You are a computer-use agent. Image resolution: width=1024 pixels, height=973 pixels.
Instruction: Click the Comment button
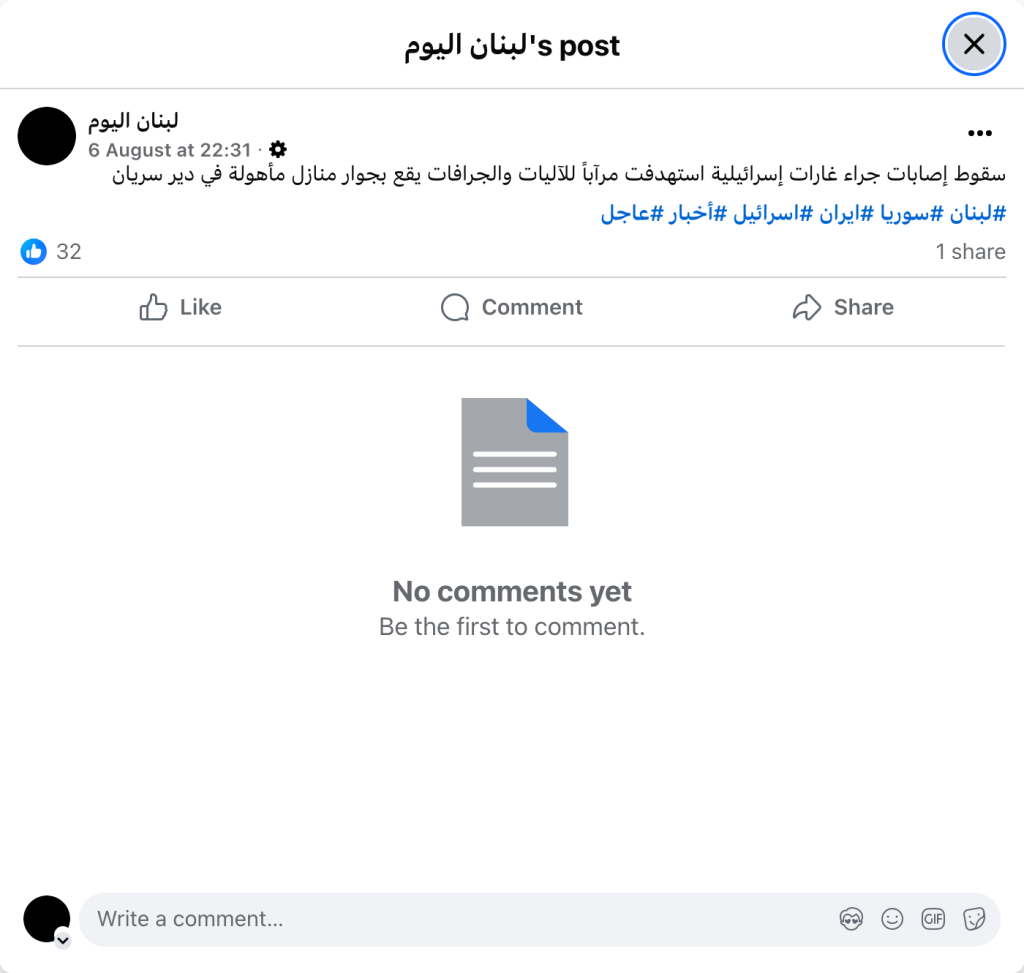click(x=511, y=307)
